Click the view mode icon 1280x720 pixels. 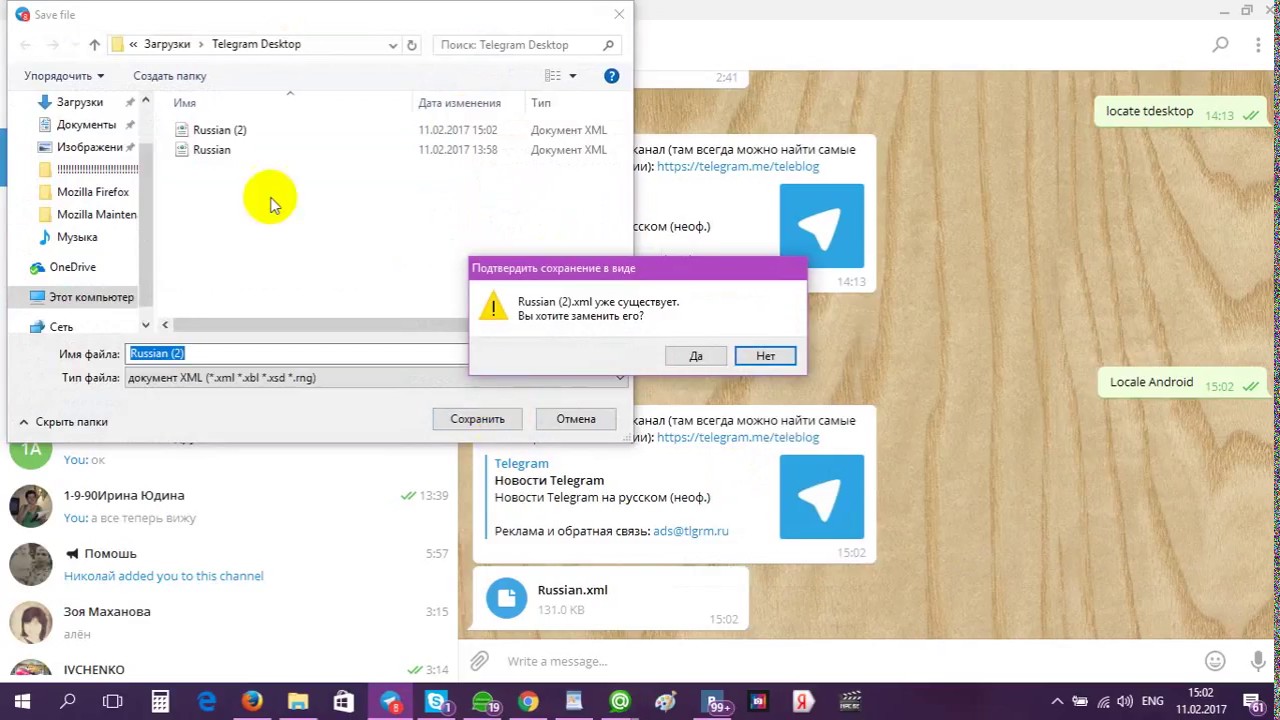553,76
